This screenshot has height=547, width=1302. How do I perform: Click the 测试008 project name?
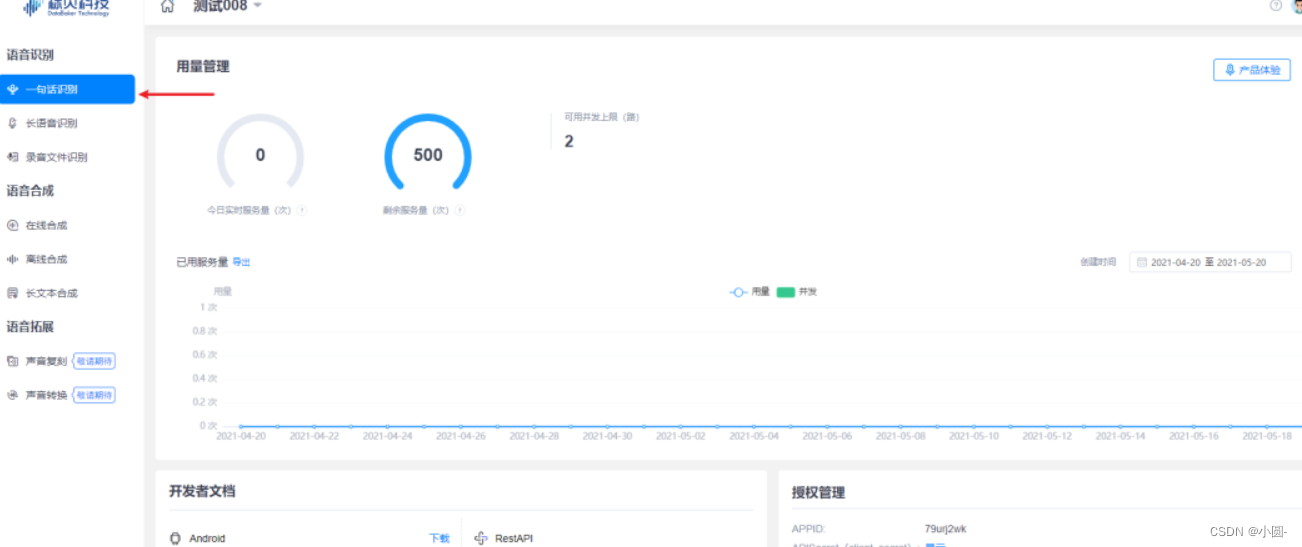coord(219,6)
